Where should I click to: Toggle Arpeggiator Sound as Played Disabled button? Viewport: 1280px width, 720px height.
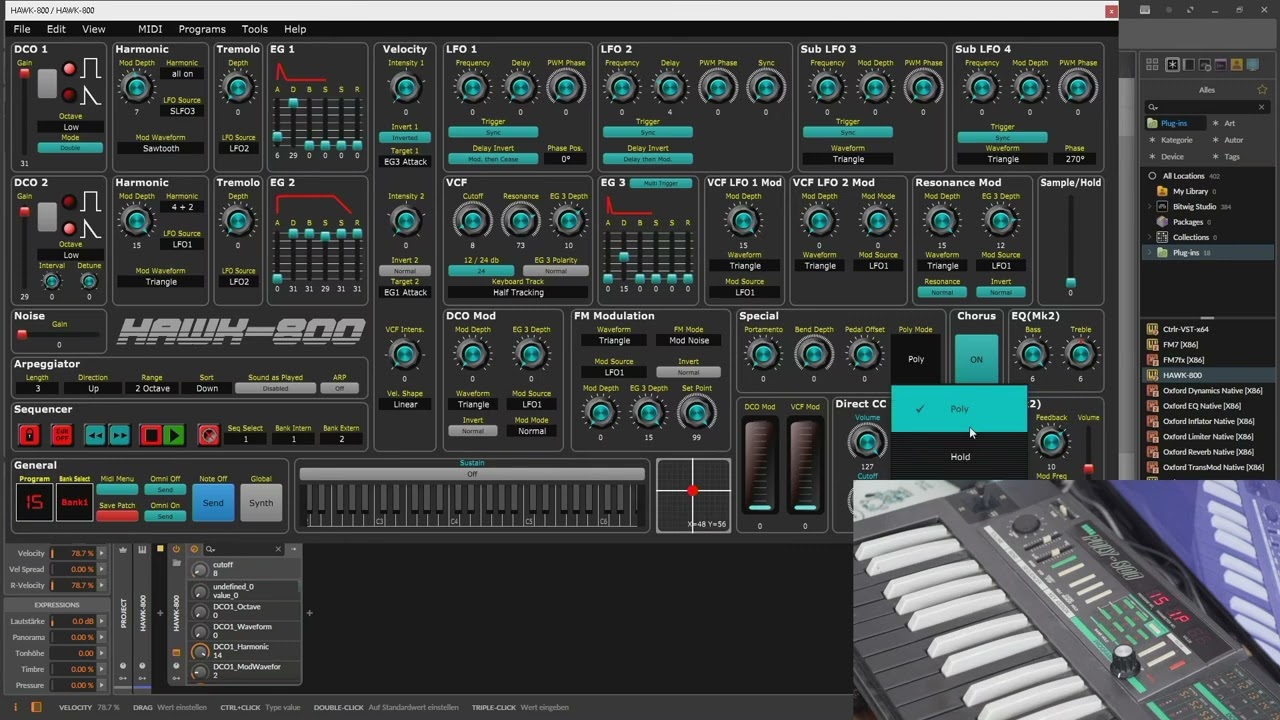tap(276, 388)
